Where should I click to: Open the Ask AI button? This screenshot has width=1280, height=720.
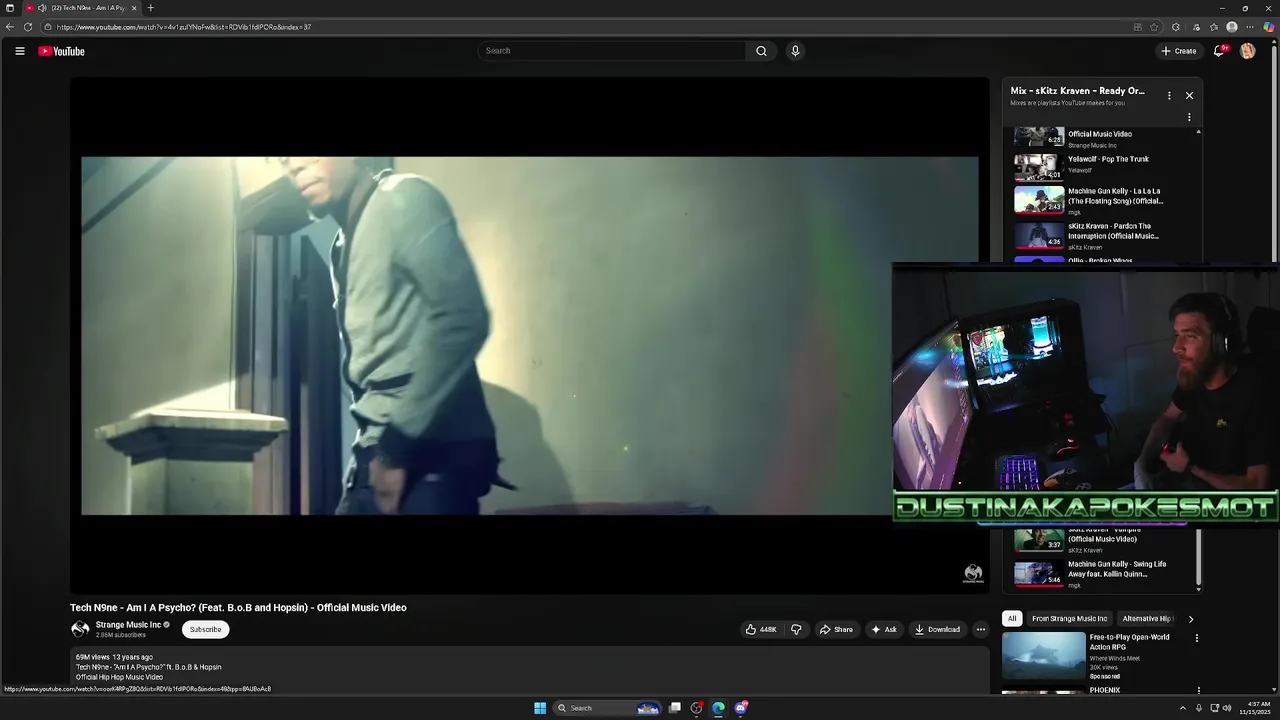(x=883, y=629)
